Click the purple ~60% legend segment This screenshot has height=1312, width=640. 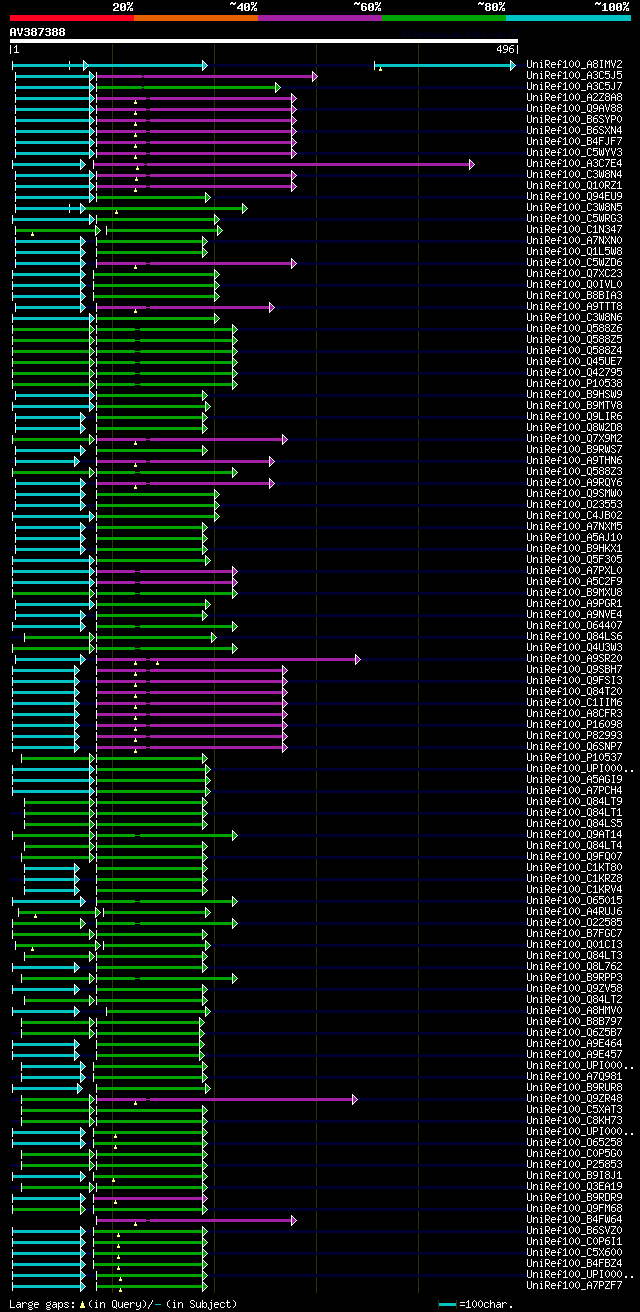click(320, 18)
